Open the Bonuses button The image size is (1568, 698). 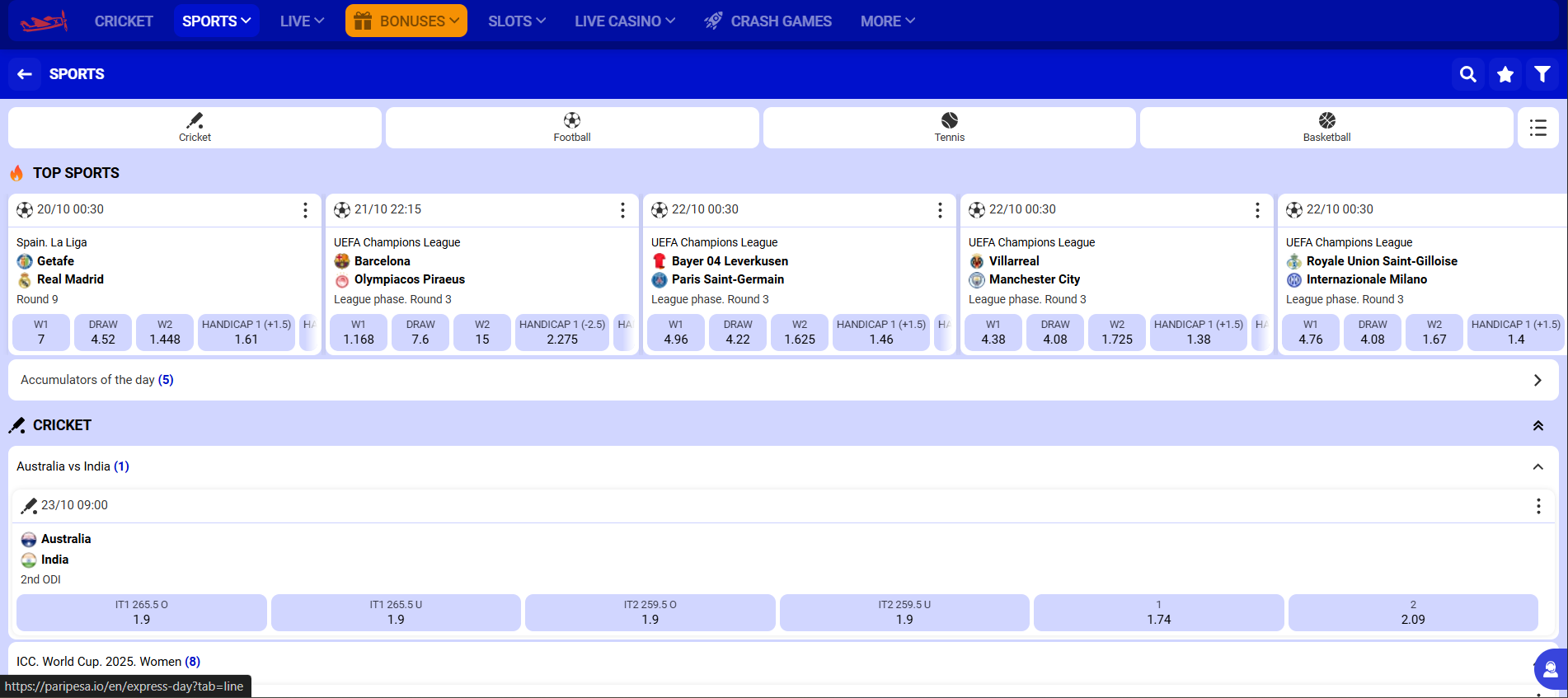(406, 21)
